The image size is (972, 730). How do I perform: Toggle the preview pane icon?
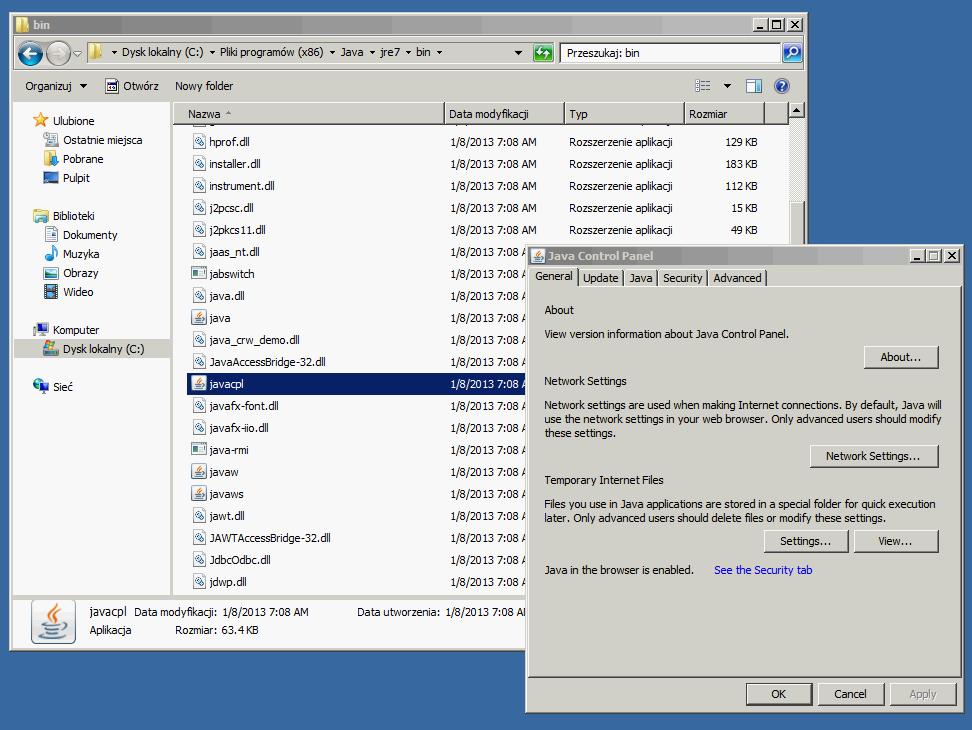[754, 86]
